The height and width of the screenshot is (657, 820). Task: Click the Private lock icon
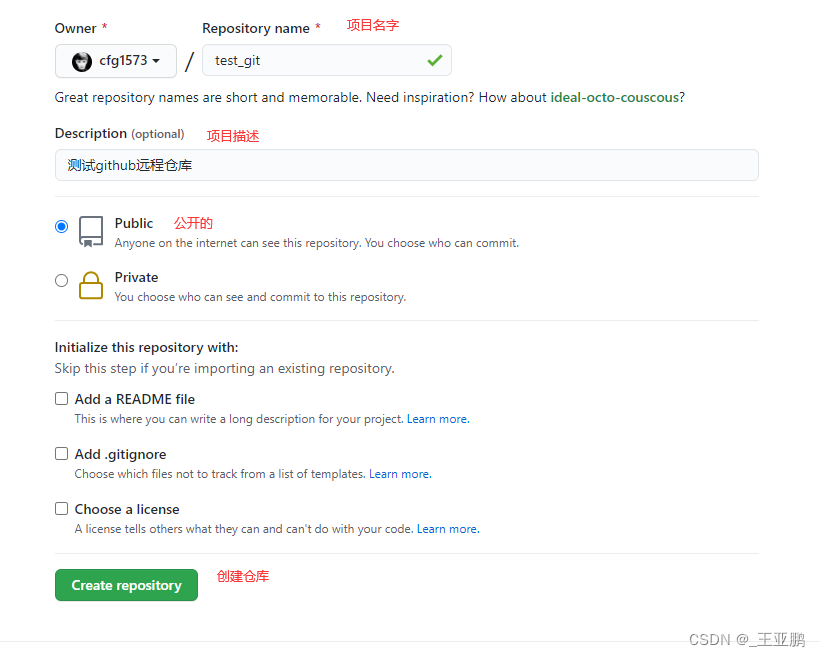coord(91,286)
